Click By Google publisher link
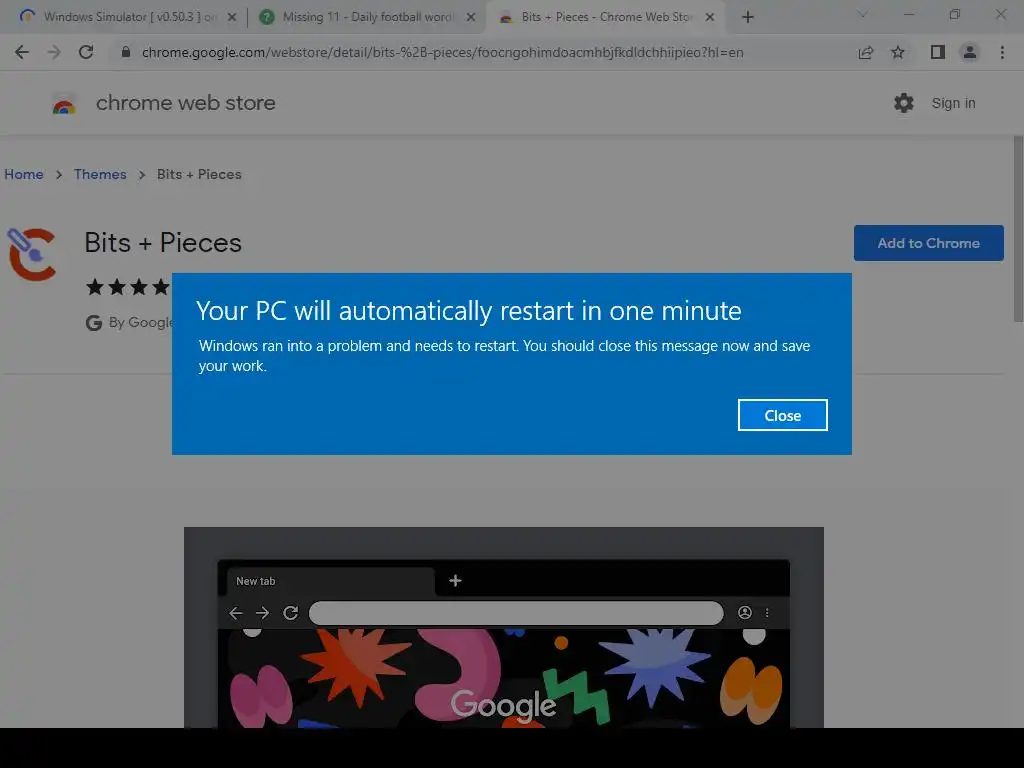Image resolution: width=1024 pixels, height=768 pixels. tap(141, 323)
